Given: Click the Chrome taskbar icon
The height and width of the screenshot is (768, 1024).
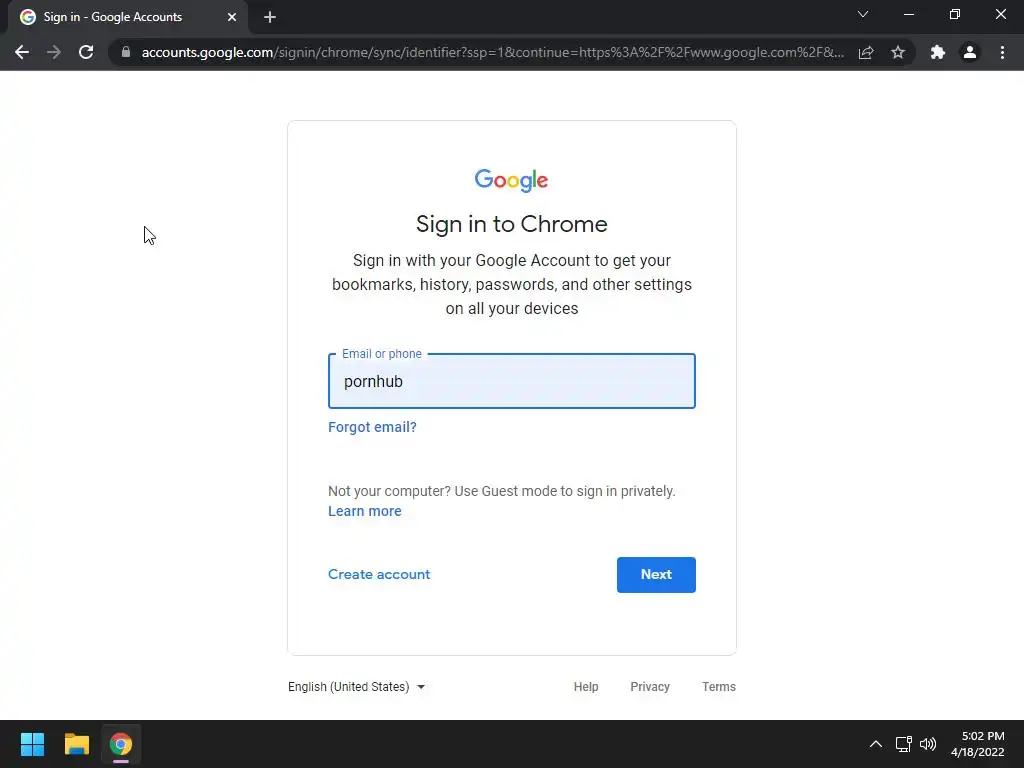Looking at the screenshot, I should click(121, 744).
